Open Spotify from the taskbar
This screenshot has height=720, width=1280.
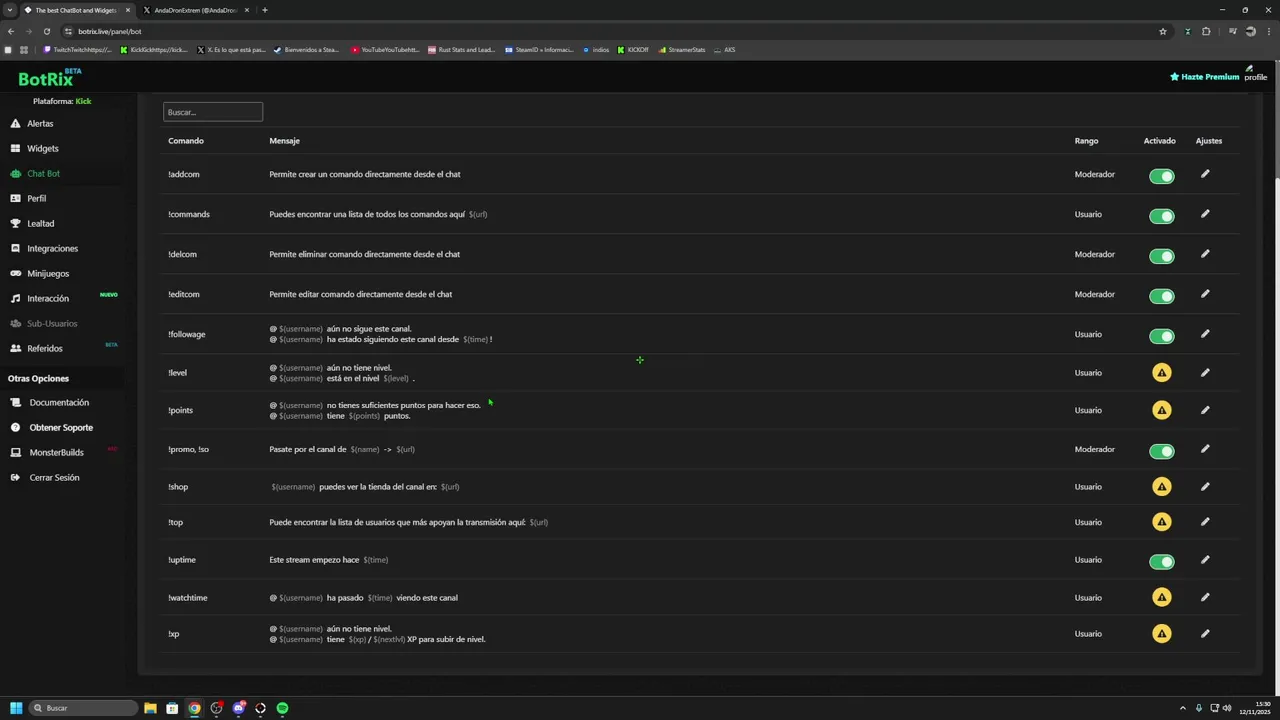coord(282,708)
